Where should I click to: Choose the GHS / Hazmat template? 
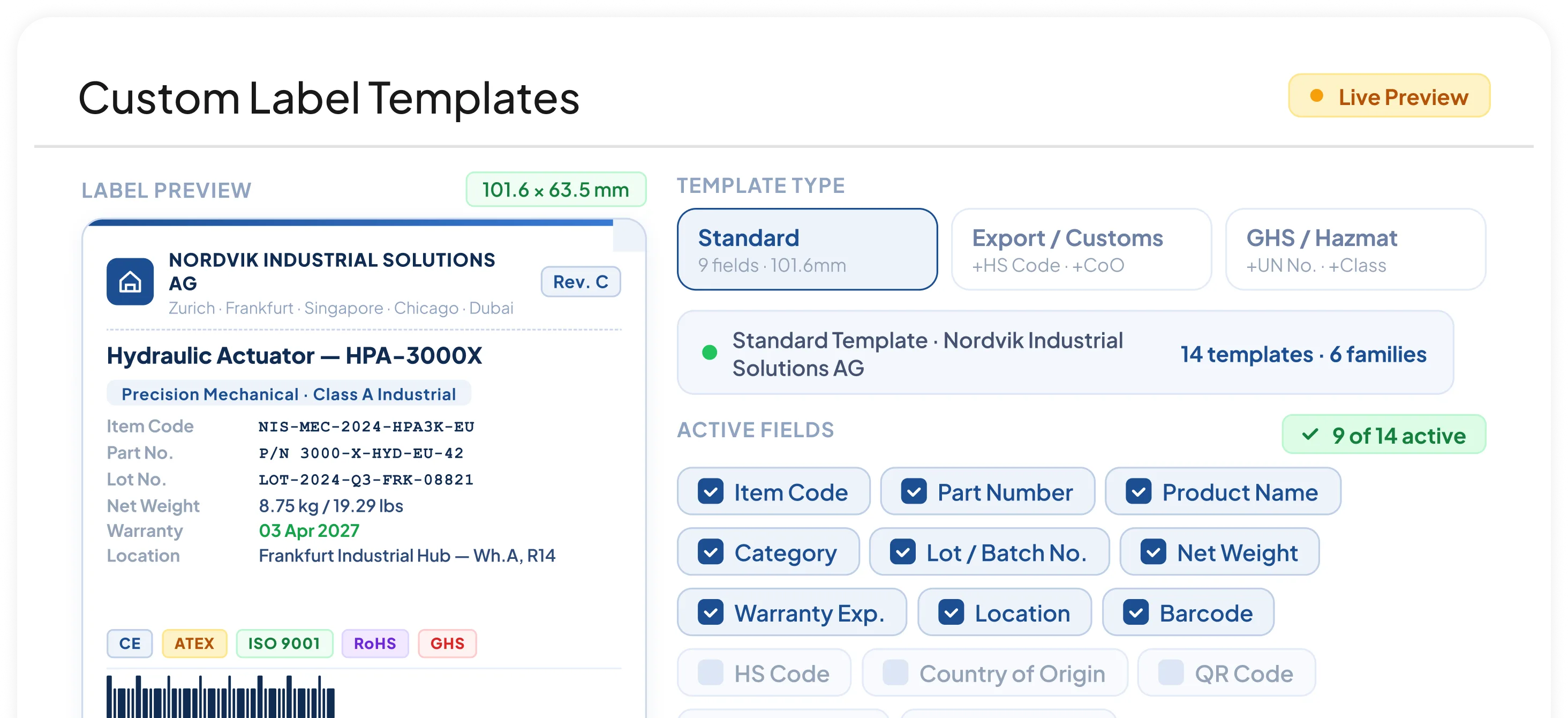pyautogui.click(x=1355, y=250)
